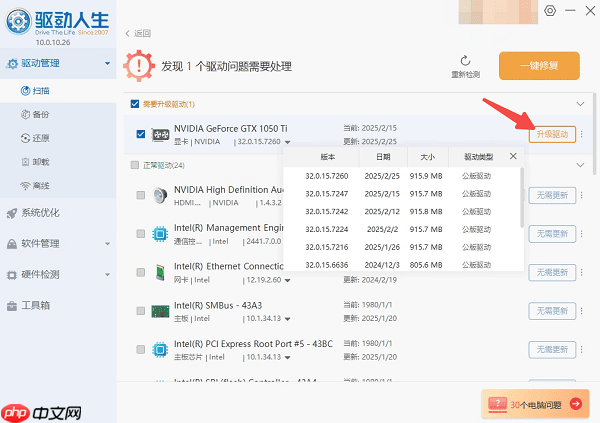Click the back arrow (返回)
This screenshot has height=423, width=600.
pos(138,34)
